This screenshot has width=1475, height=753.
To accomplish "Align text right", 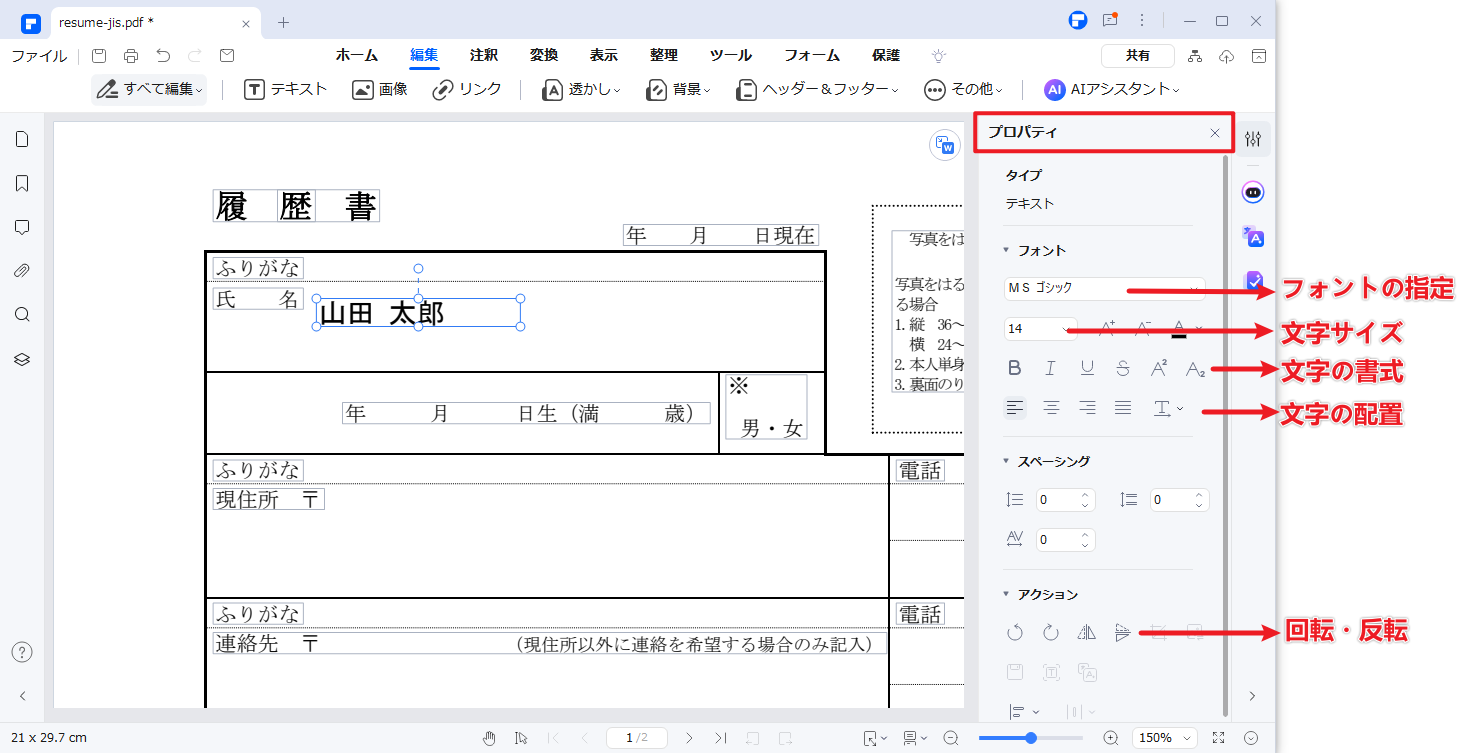I will click(x=1087, y=408).
